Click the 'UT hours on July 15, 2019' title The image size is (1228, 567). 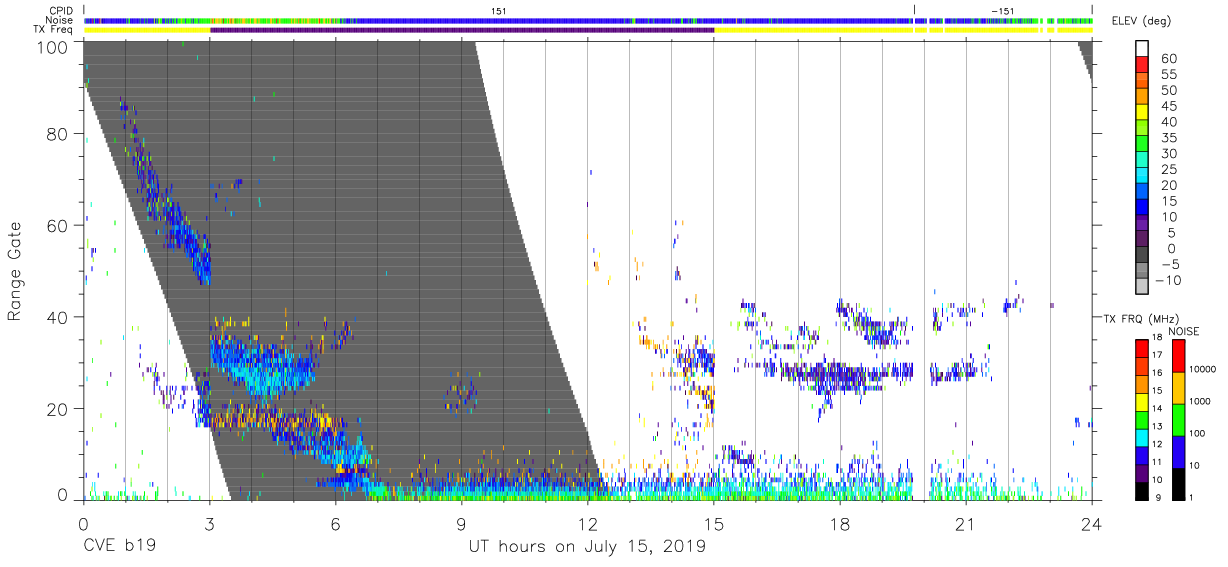pos(587,547)
